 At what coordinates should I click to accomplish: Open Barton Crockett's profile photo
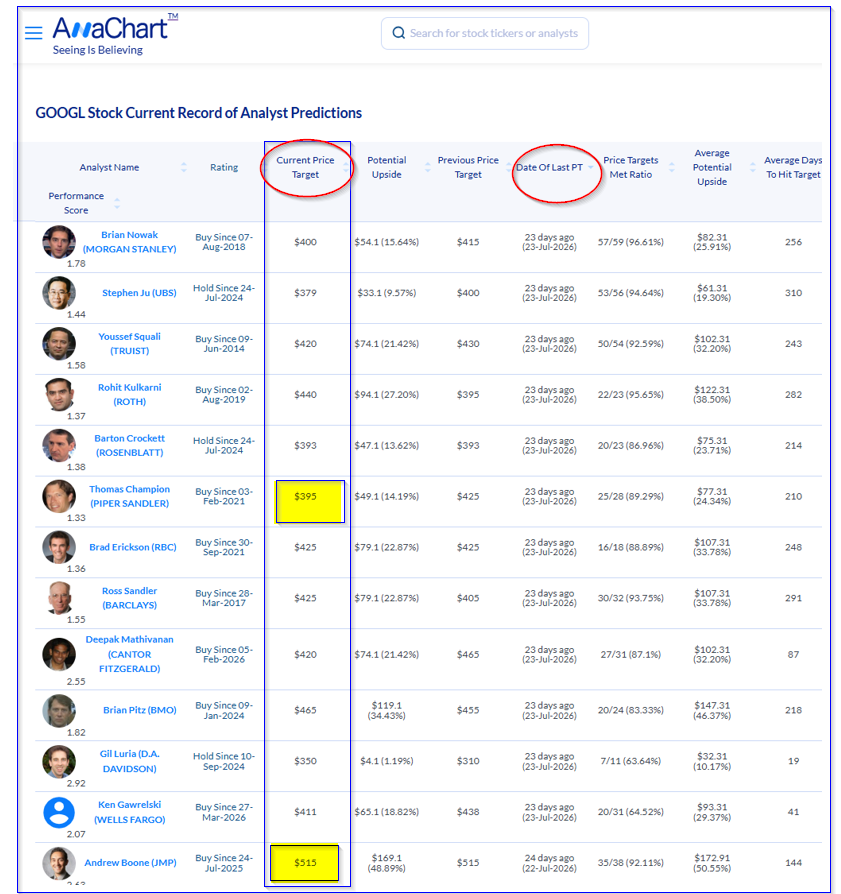point(59,445)
